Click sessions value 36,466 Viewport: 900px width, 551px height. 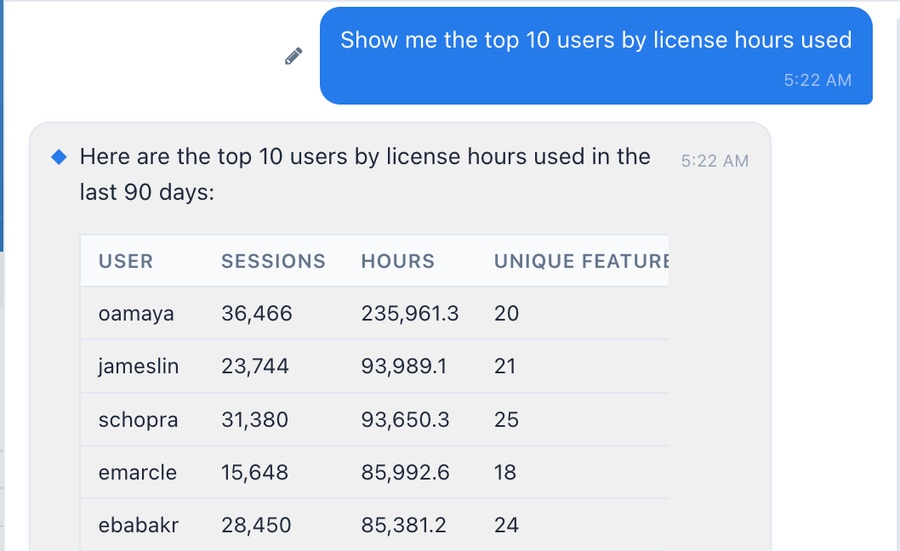click(x=257, y=314)
